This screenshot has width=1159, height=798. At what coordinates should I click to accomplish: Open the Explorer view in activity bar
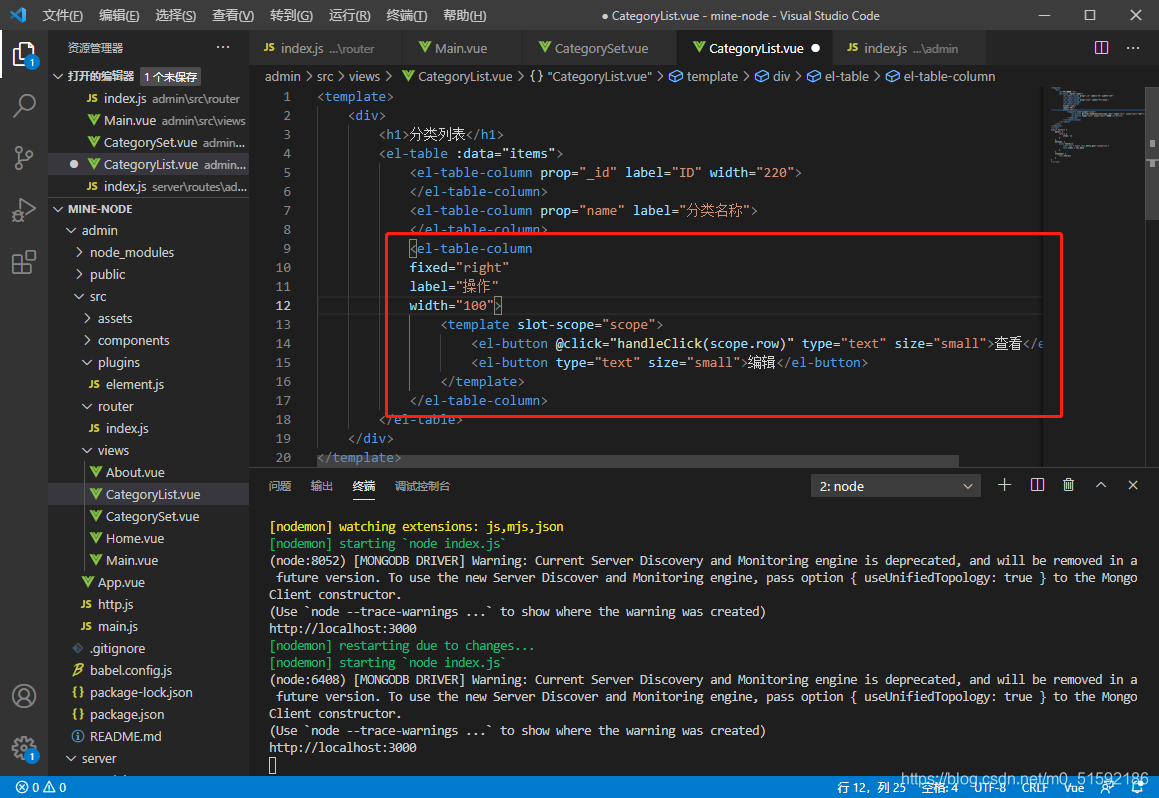point(24,53)
